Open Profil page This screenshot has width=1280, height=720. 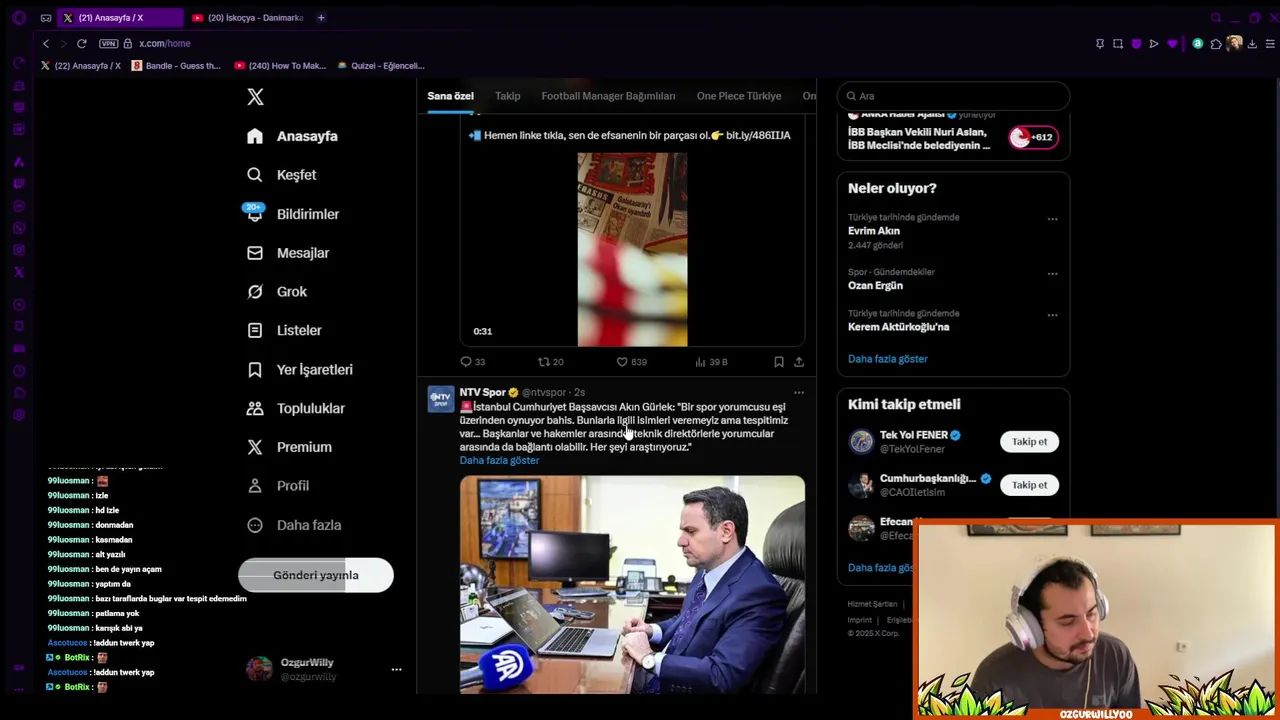278,486
